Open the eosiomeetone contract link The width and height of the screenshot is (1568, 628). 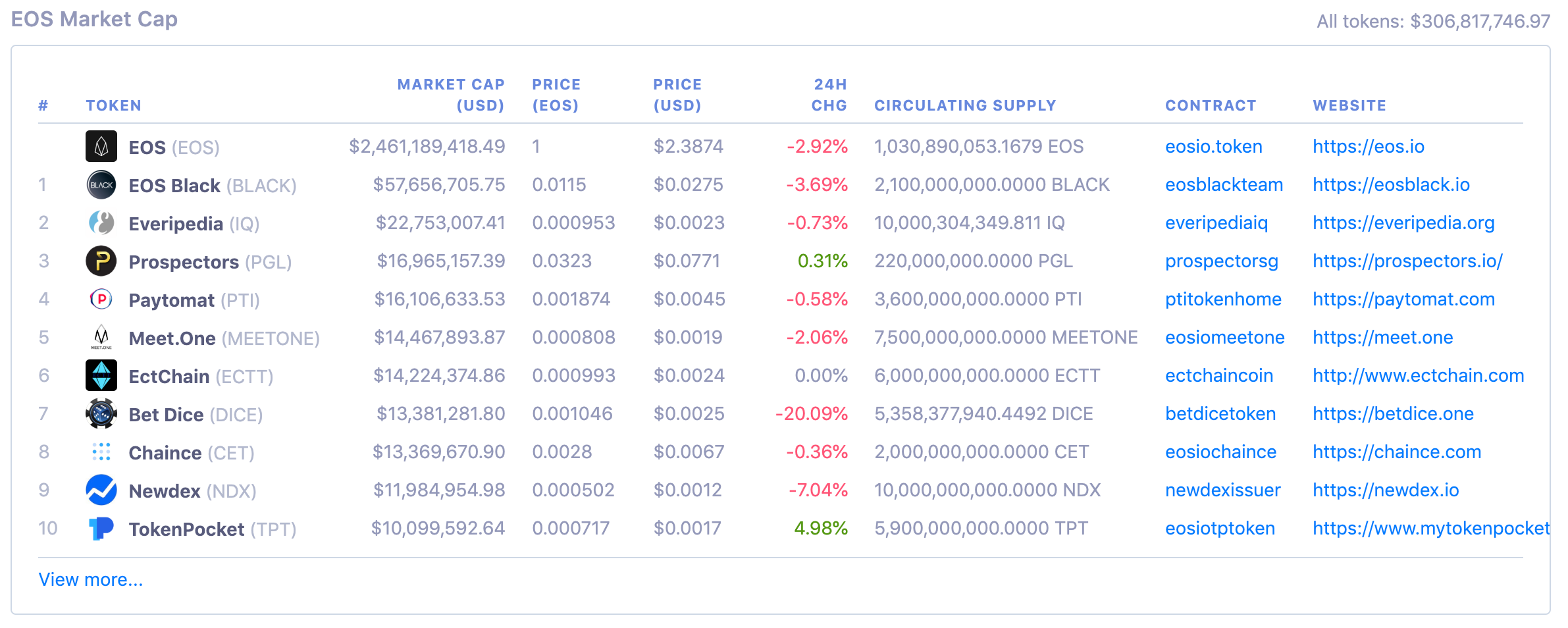1224,337
